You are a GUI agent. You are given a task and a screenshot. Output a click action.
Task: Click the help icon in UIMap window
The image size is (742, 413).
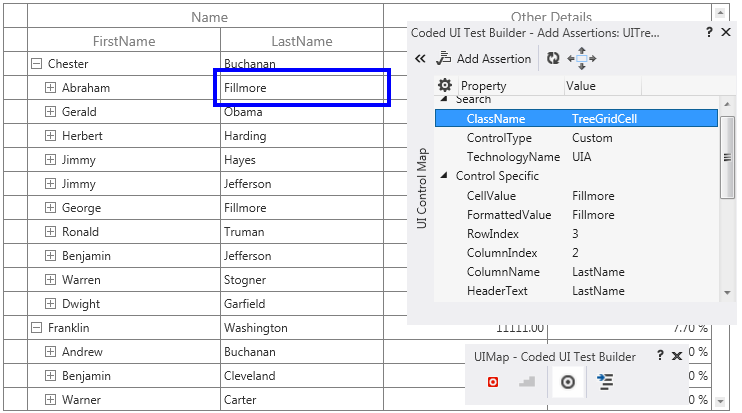(x=660, y=355)
